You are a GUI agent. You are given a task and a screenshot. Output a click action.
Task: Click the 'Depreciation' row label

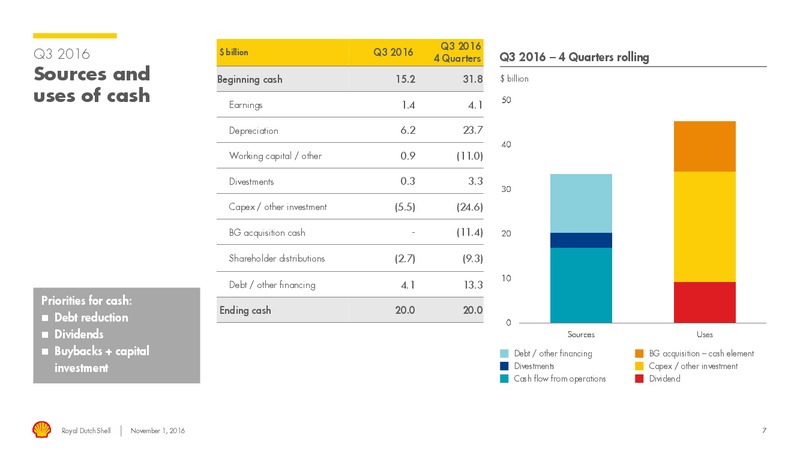point(254,131)
